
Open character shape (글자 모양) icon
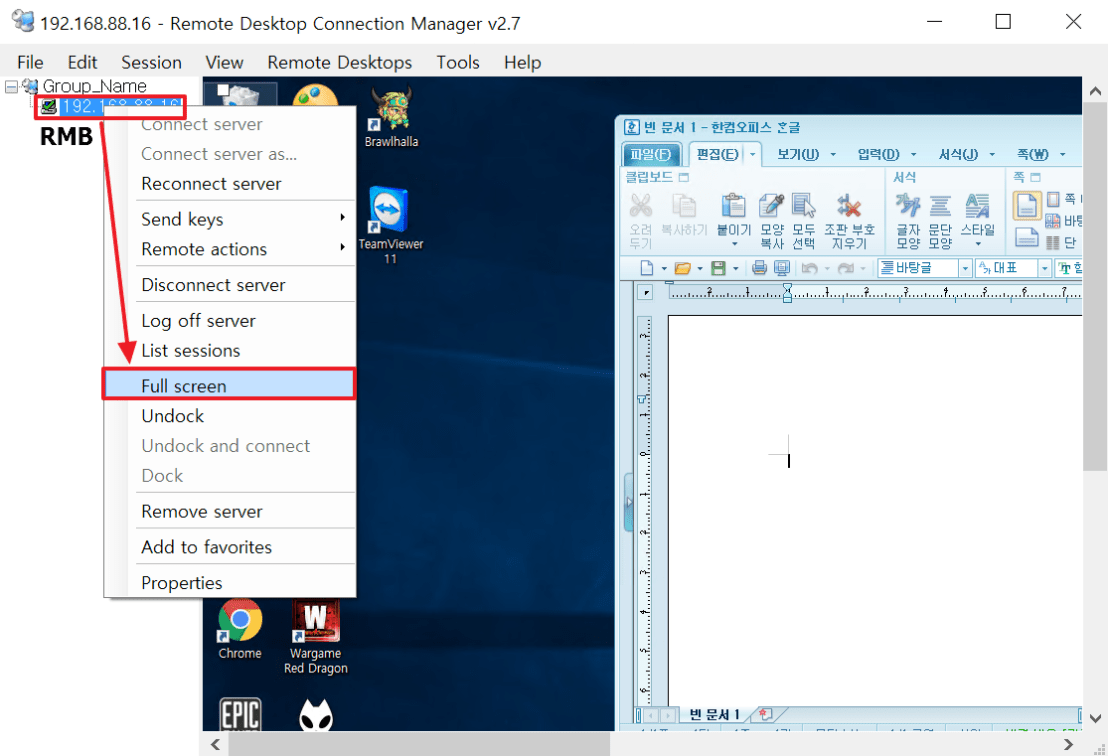tap(908, 207)
